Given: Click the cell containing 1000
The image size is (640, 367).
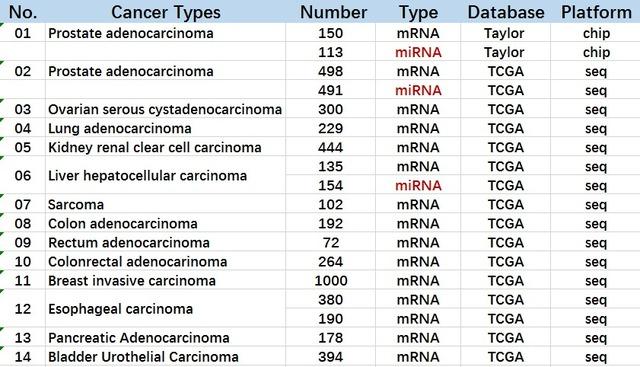Looking at the screenshot, I should pyautogui.click(x=331, y=280).
